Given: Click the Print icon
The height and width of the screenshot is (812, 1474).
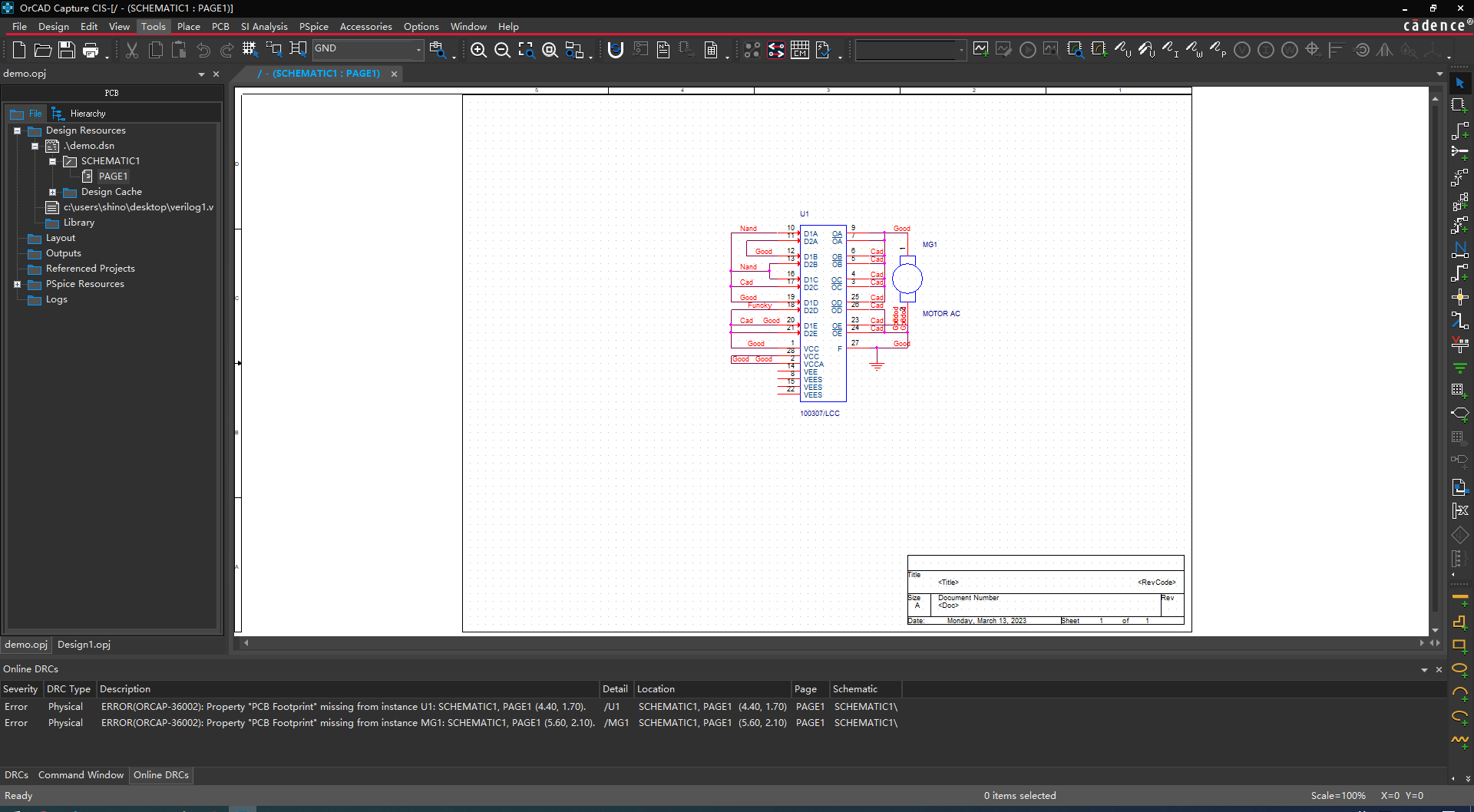Looking at the screenshot, I should click(91, 51).
